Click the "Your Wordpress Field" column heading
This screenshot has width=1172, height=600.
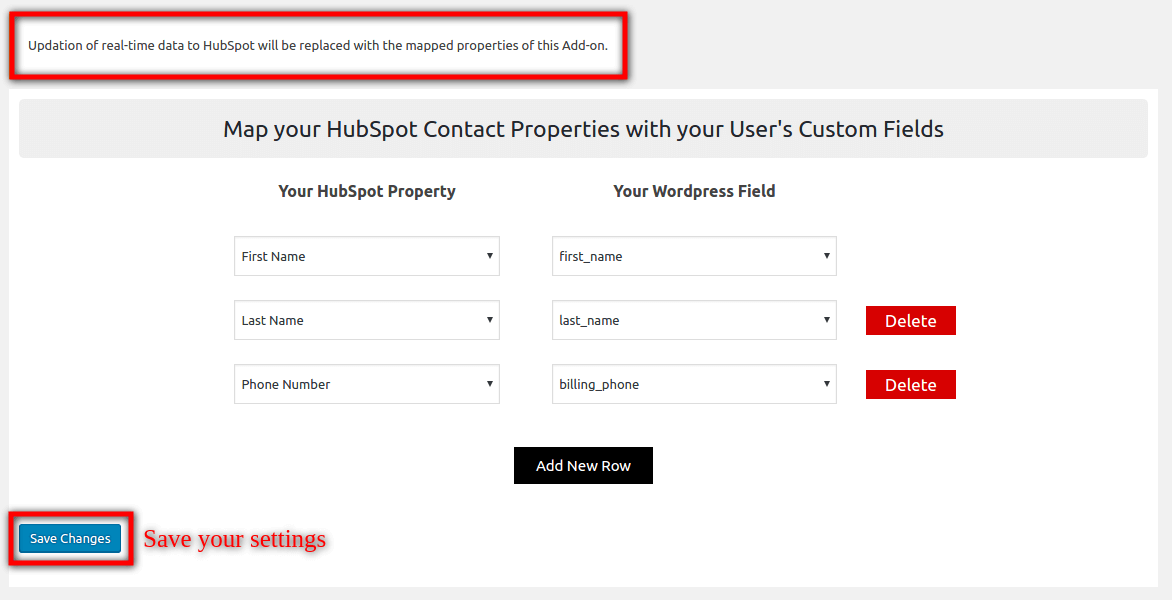click(694, 191)
